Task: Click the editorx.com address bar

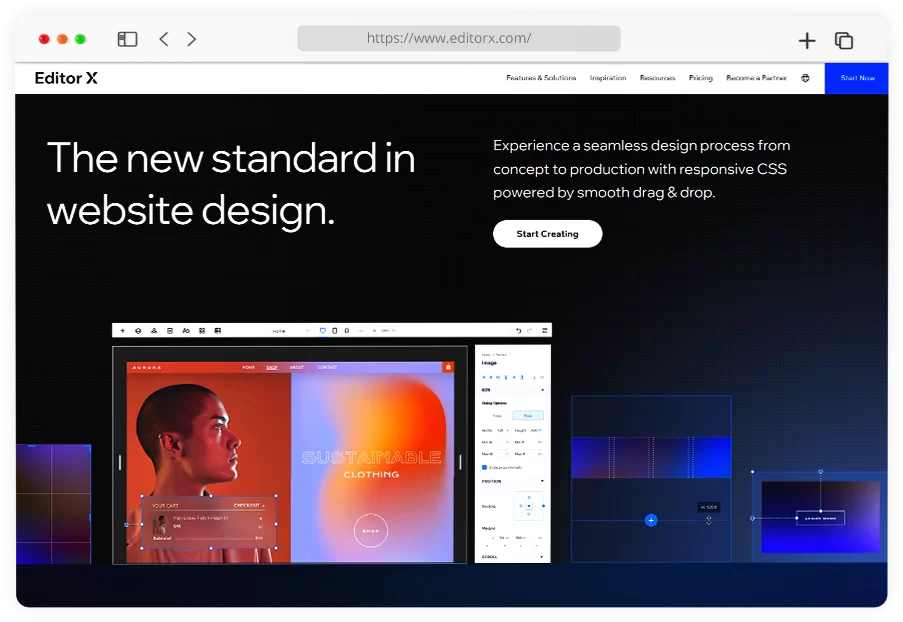Action: [x=459, y=38]
